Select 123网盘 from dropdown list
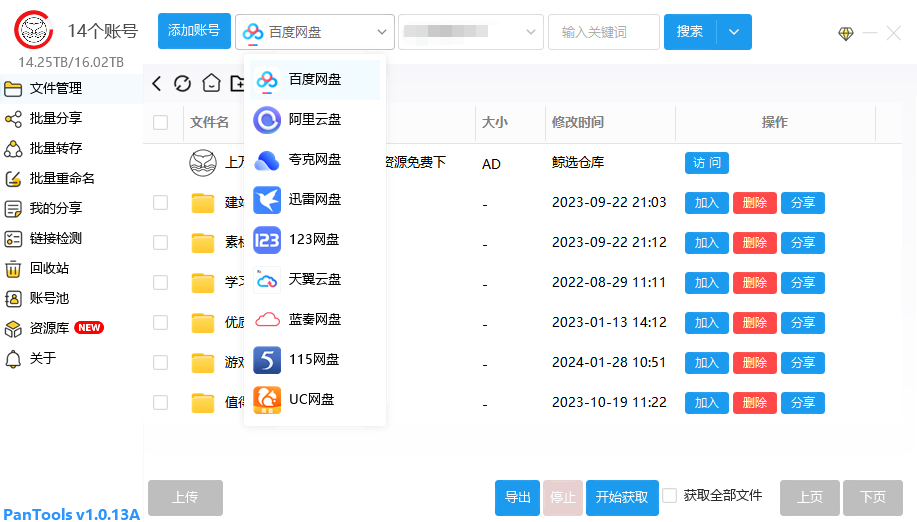Image resolution: width=917 pixels, height=522 pixels. click(x=315, y=240)
